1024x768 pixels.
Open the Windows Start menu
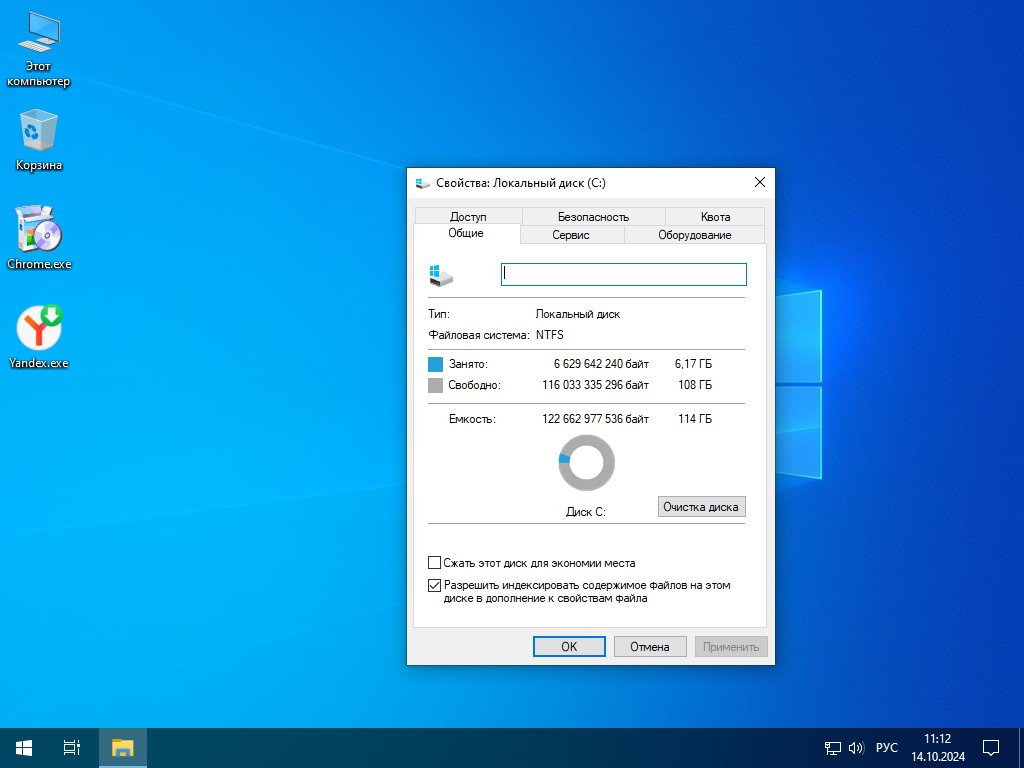[24, 747]
